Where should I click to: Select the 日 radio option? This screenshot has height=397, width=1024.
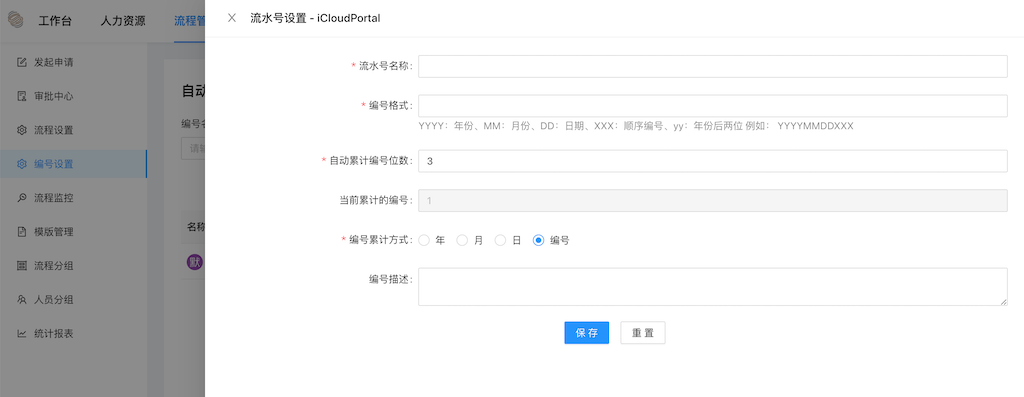(x=500, y=240)
